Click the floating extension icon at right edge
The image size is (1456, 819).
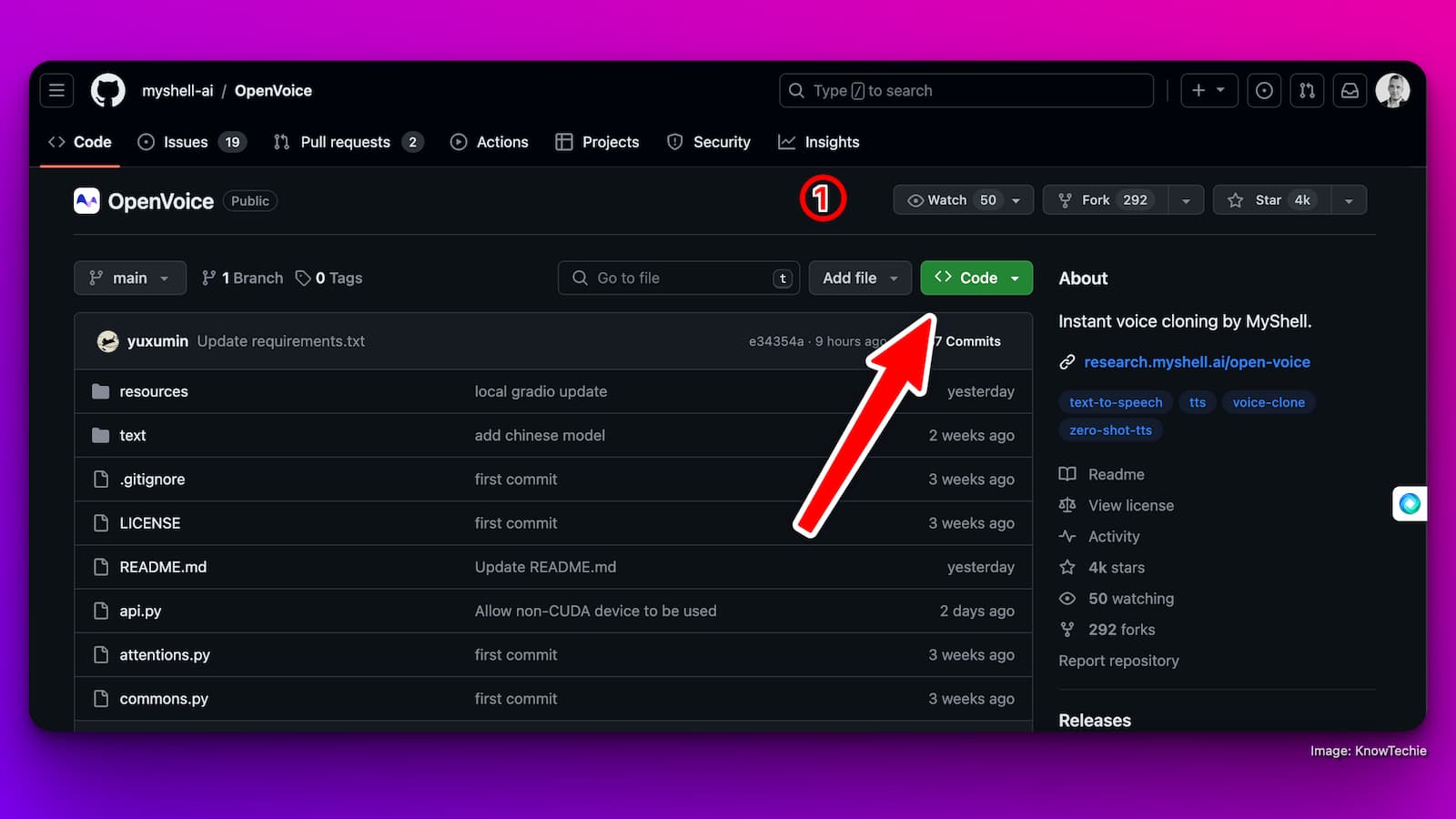coord(1410,503)
